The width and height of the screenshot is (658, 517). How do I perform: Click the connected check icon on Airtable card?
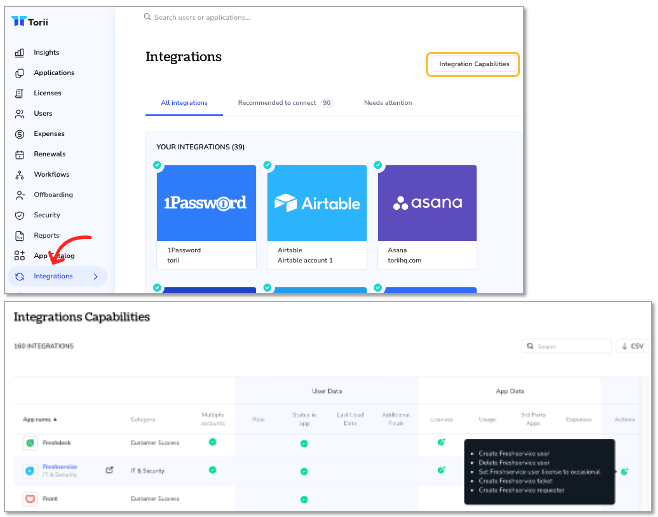267,165
